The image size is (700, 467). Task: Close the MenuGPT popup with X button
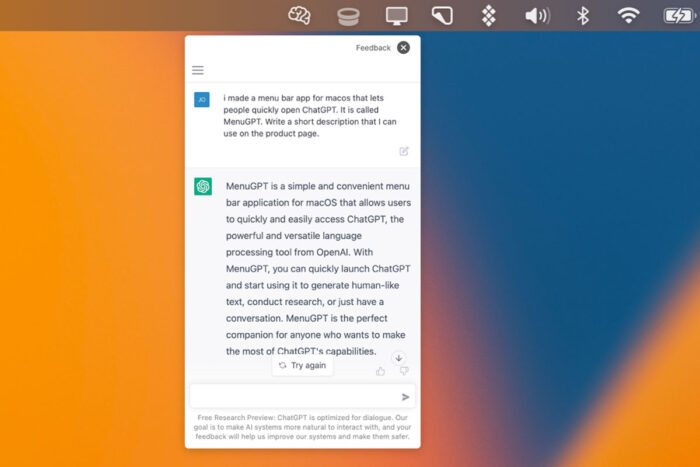click(x=403, y=47)
